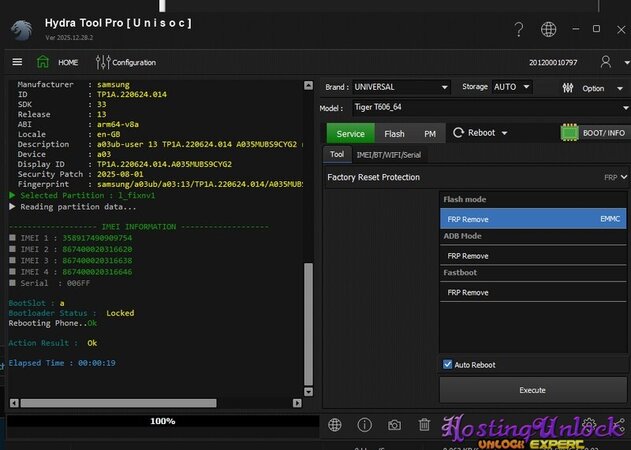
Task: Click the trash icon to clear log
Action: click(424, 425)
